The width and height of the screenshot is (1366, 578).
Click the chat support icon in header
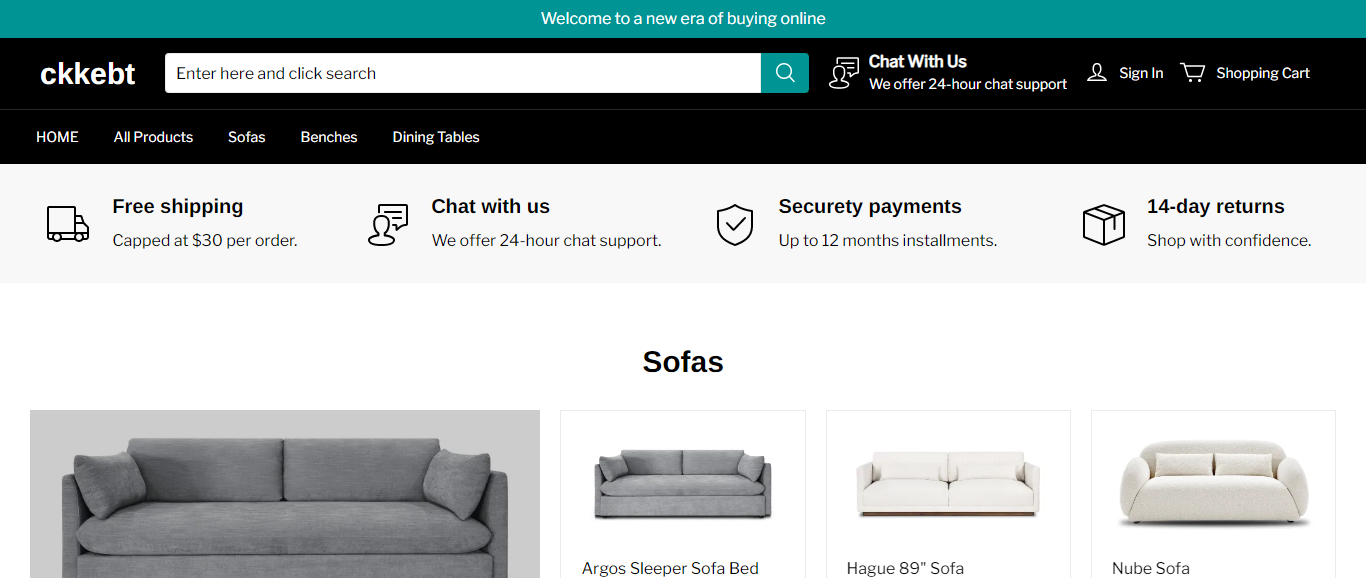tap(844, 73)
